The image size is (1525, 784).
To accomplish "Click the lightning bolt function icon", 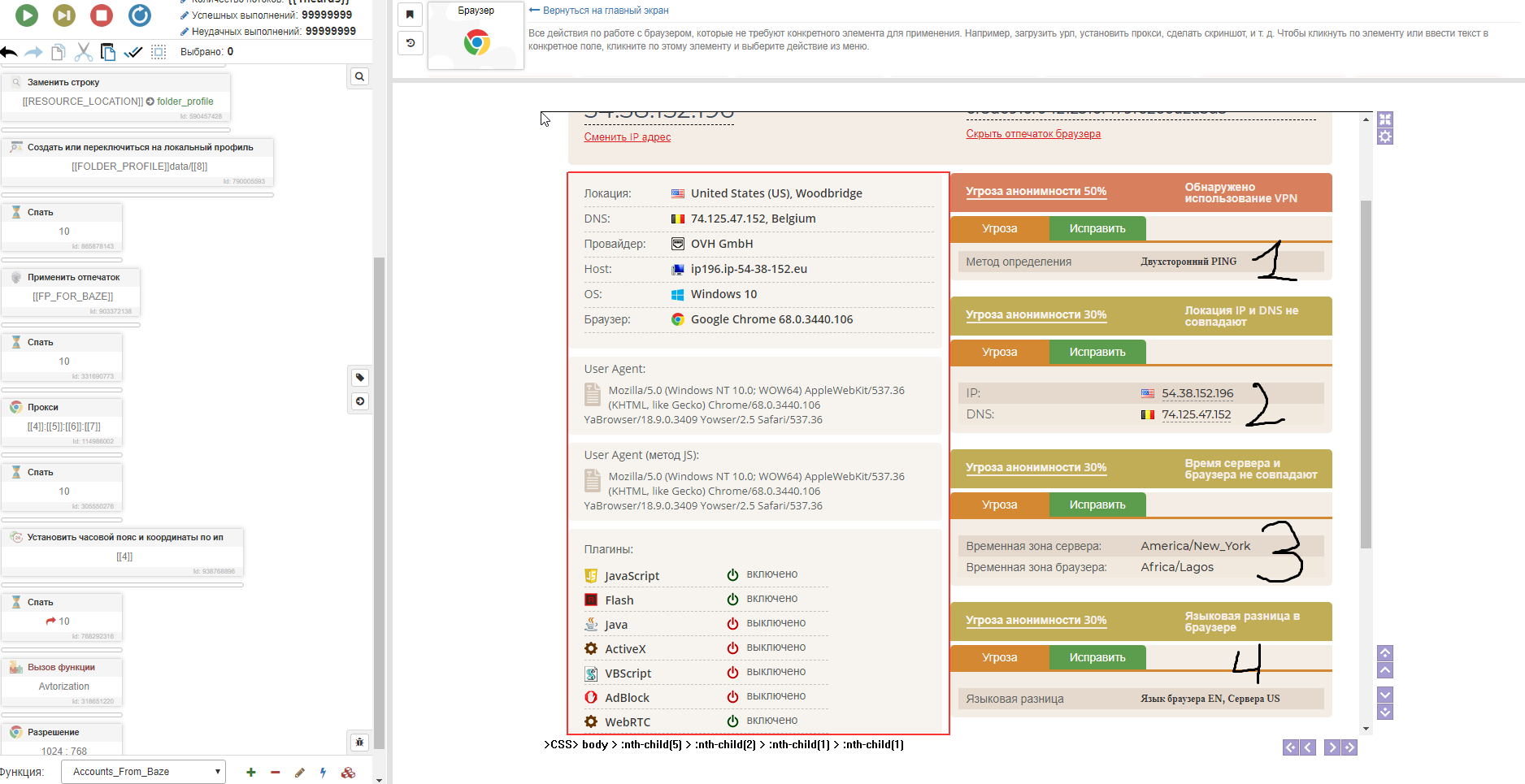I will 324,773.
